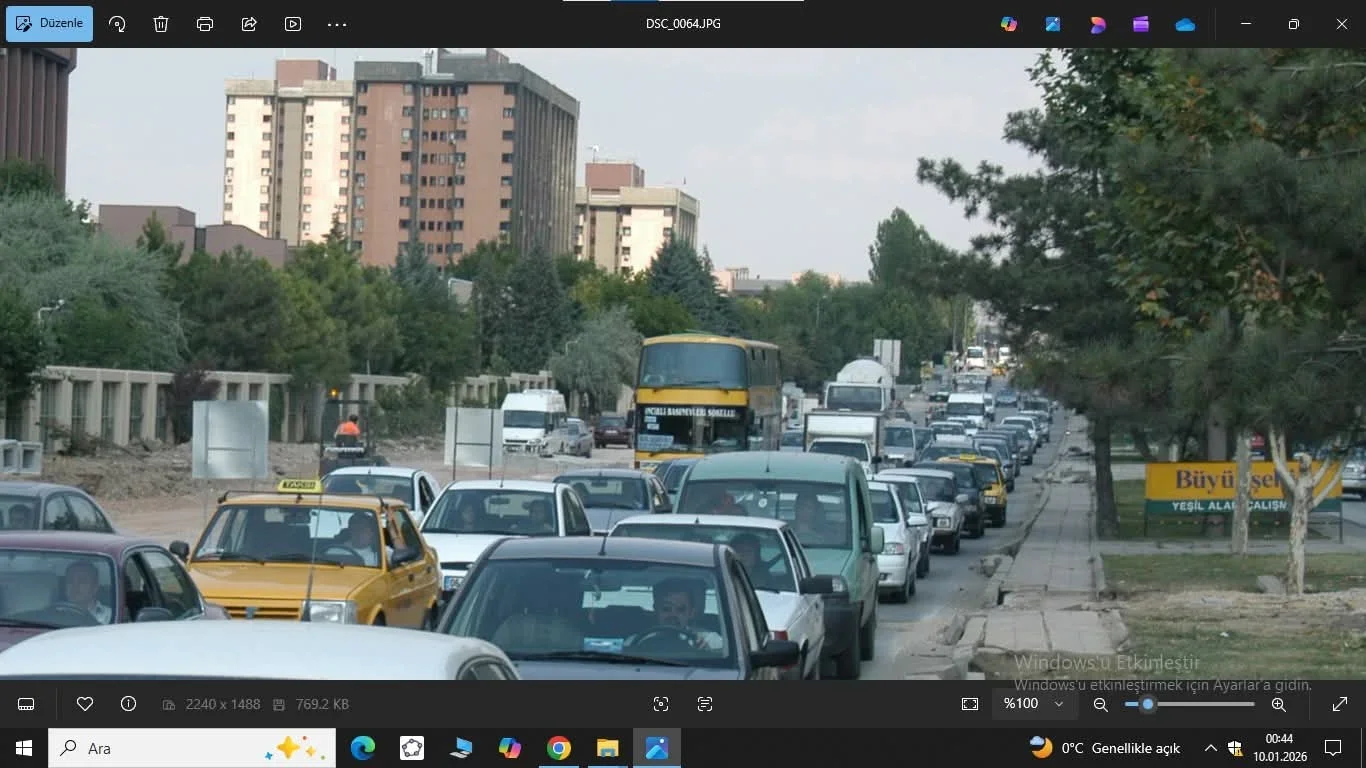Screen dimensions: 1366x768
Task: Mark photo as favorite with heart icon
Action: pyautogui.click(x=85, y=704)
